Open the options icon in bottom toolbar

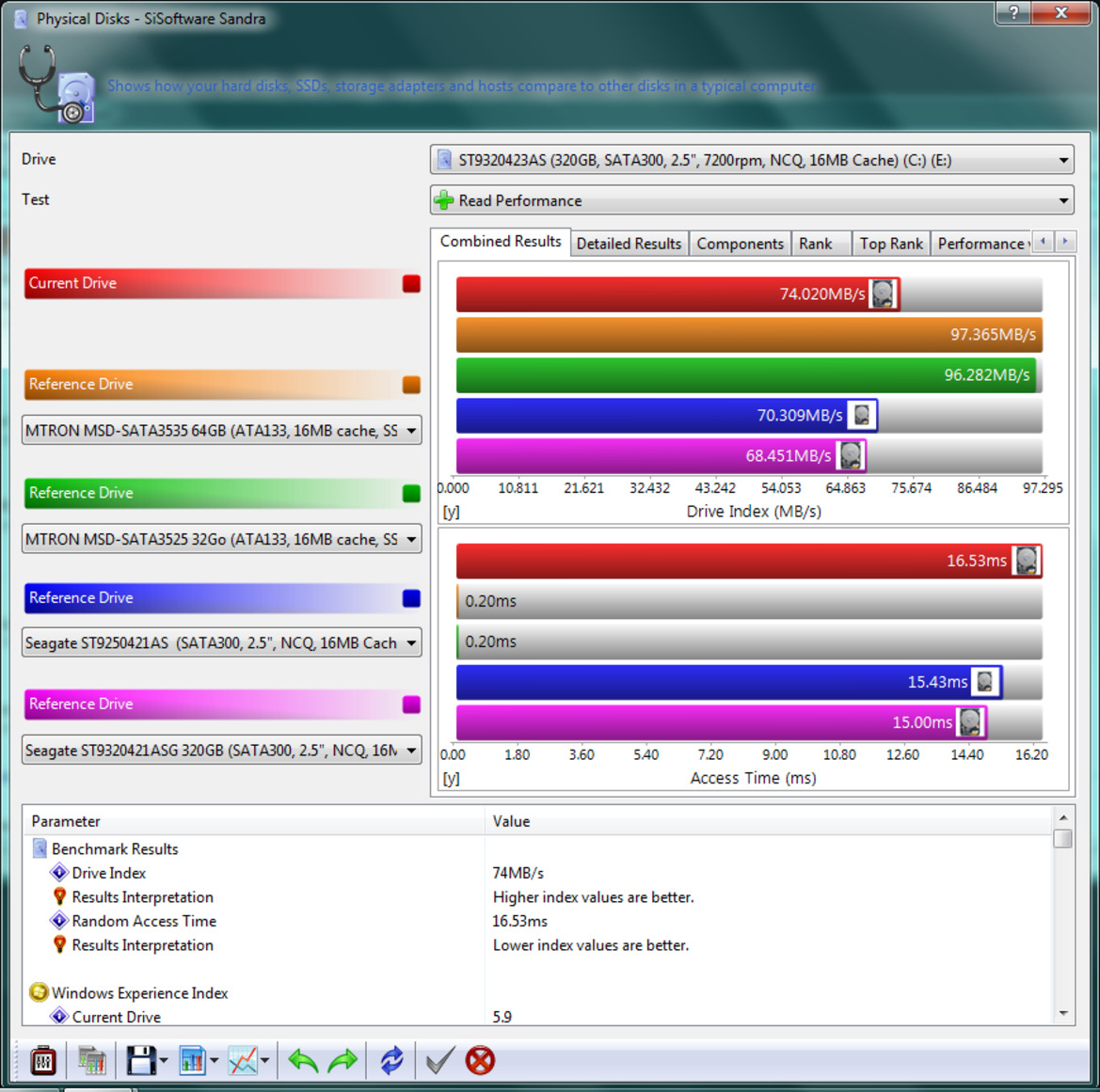click(x=42, y=1060)
